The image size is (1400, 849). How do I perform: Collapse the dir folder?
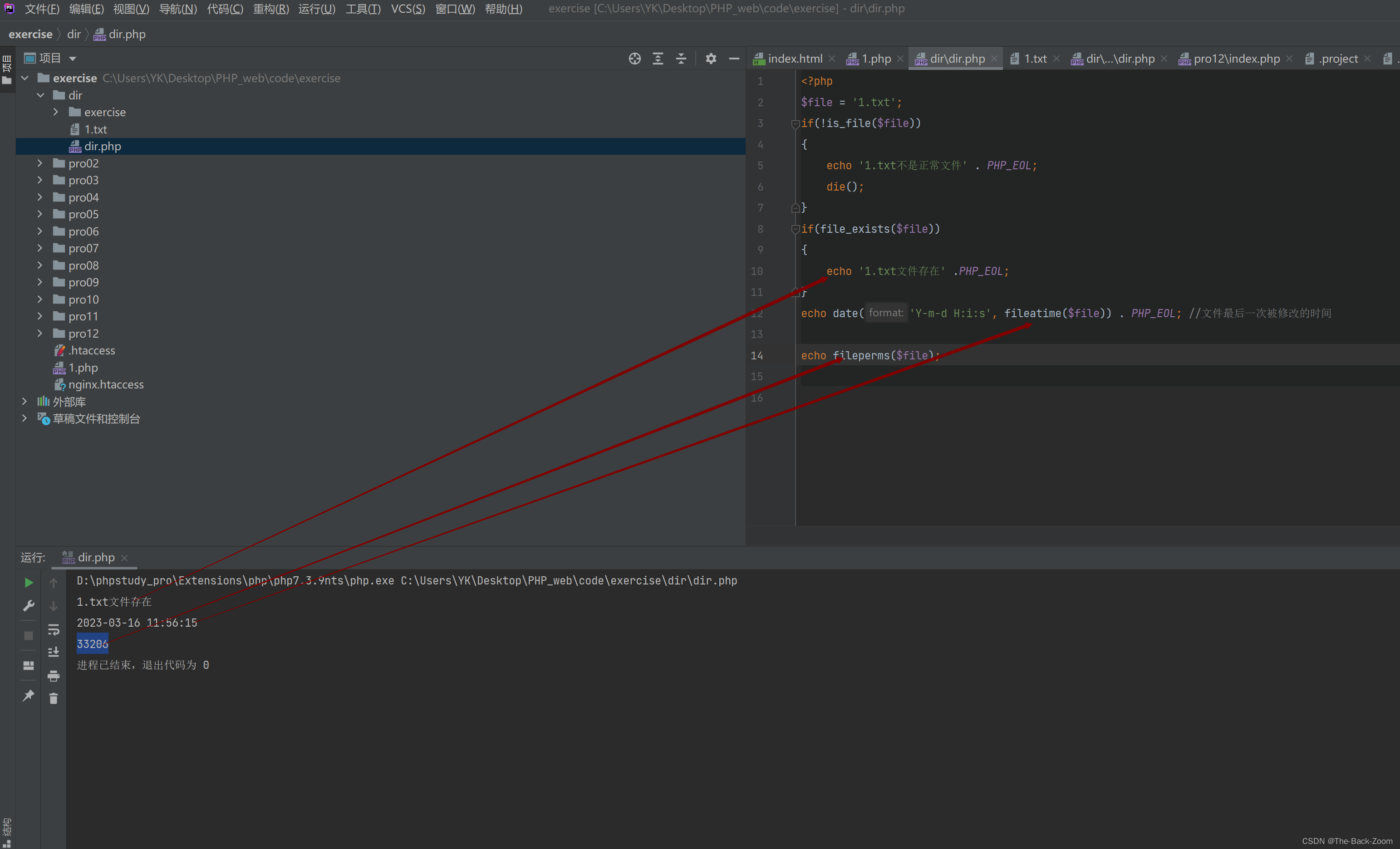[40, 95]
